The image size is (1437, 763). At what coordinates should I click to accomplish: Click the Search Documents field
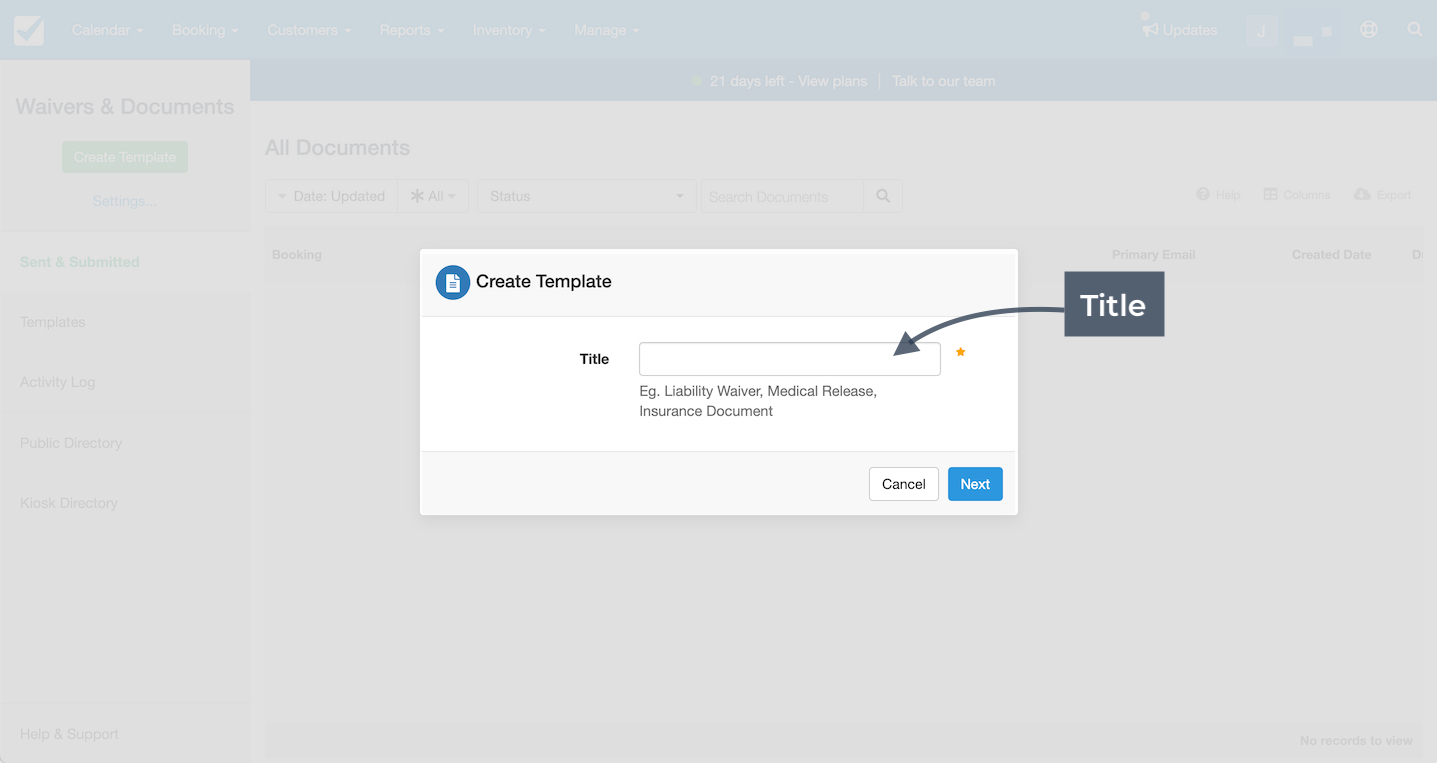(782, 196)
